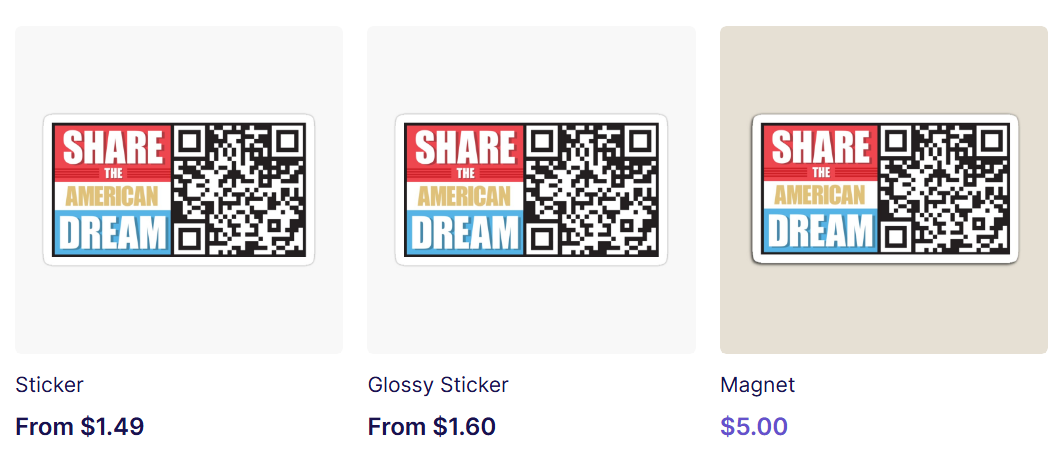Click the gold AMERICAN text on the Magnet design

[x=820, y=196]
